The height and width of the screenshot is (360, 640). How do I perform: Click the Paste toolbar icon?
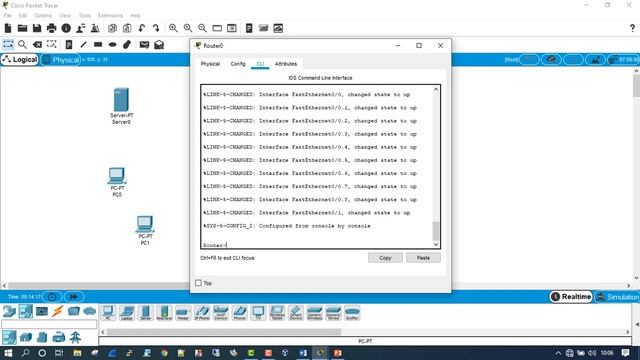[x=127, y=28]
